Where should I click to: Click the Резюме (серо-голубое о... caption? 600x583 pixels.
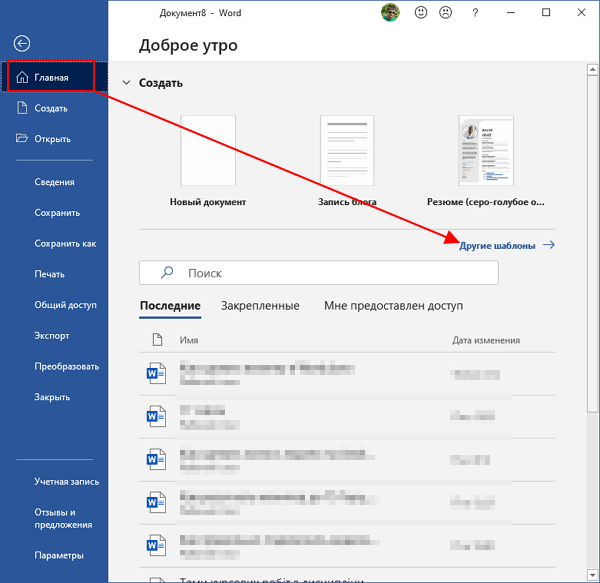(x=486, y=202)
